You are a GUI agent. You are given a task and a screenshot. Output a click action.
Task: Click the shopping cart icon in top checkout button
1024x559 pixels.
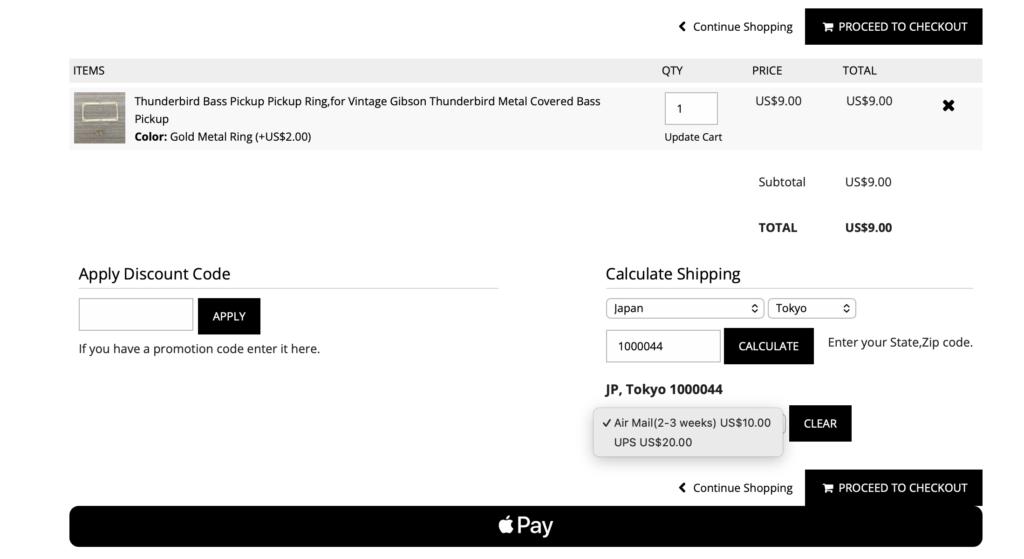pyautogui.click(x=828, y=27)
